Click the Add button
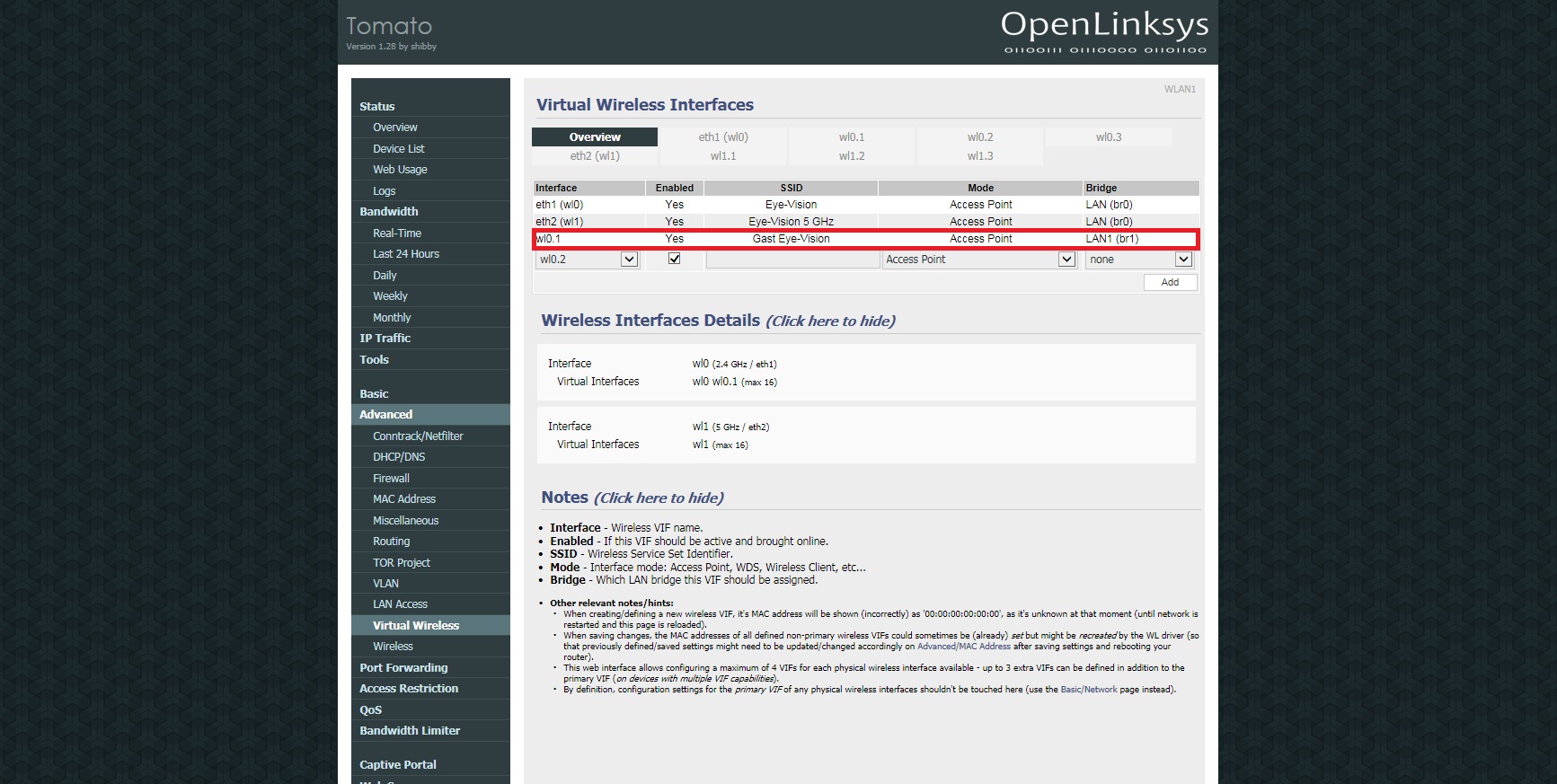Screen dimensions: 1557x784 [x=1170, y=282]
